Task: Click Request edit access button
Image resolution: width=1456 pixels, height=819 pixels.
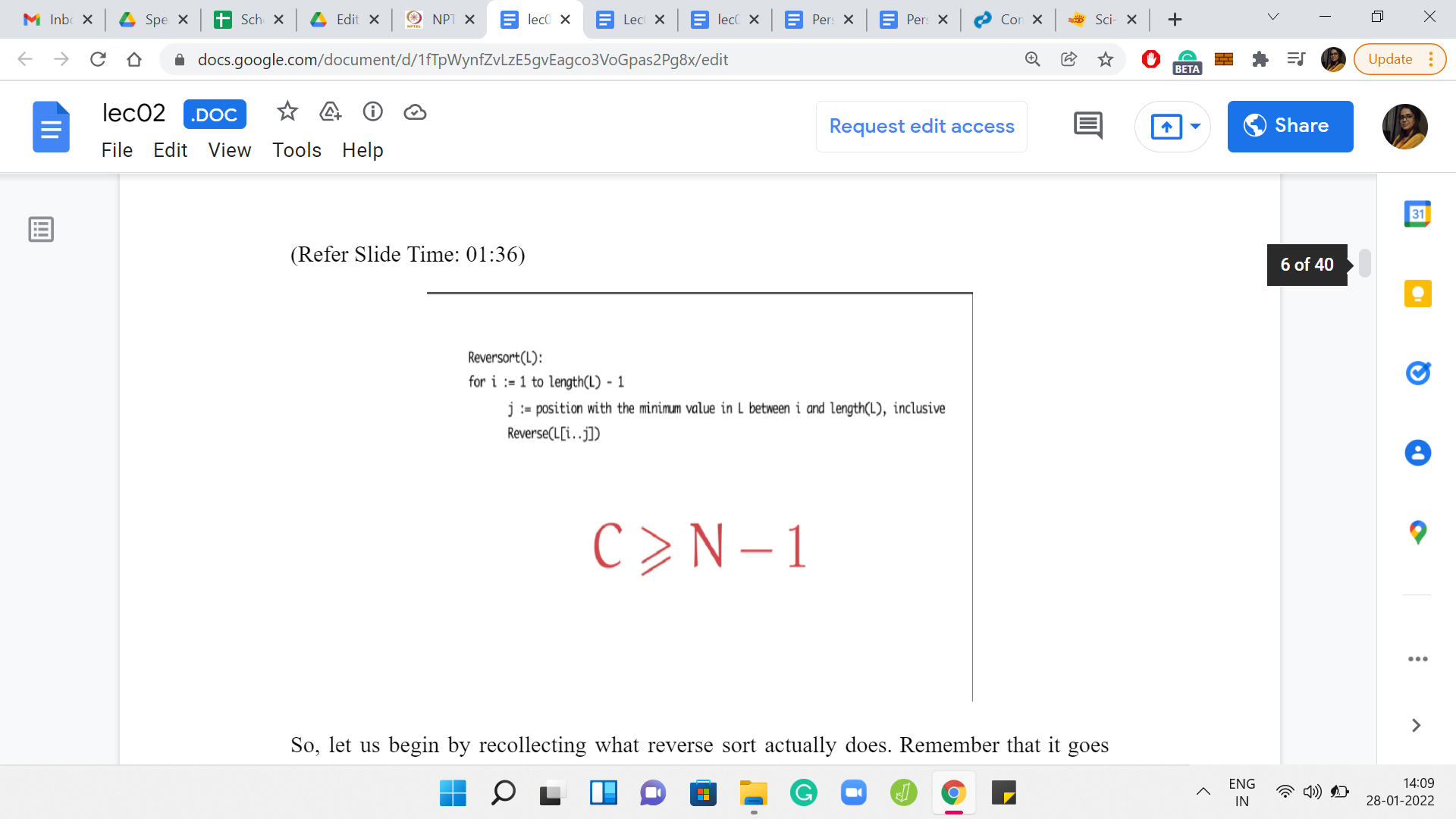Action: (921, 126)
